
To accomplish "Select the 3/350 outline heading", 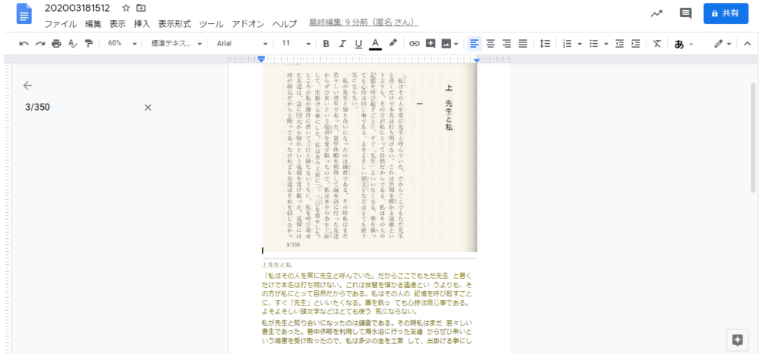I will tap(37, 107).
